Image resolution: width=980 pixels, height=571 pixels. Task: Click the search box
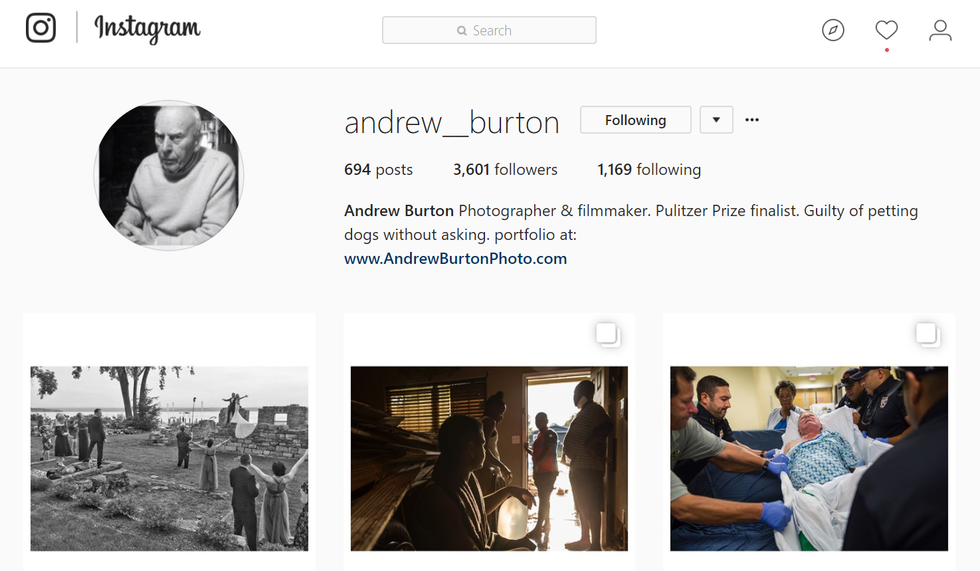click(x=489, y=30)
